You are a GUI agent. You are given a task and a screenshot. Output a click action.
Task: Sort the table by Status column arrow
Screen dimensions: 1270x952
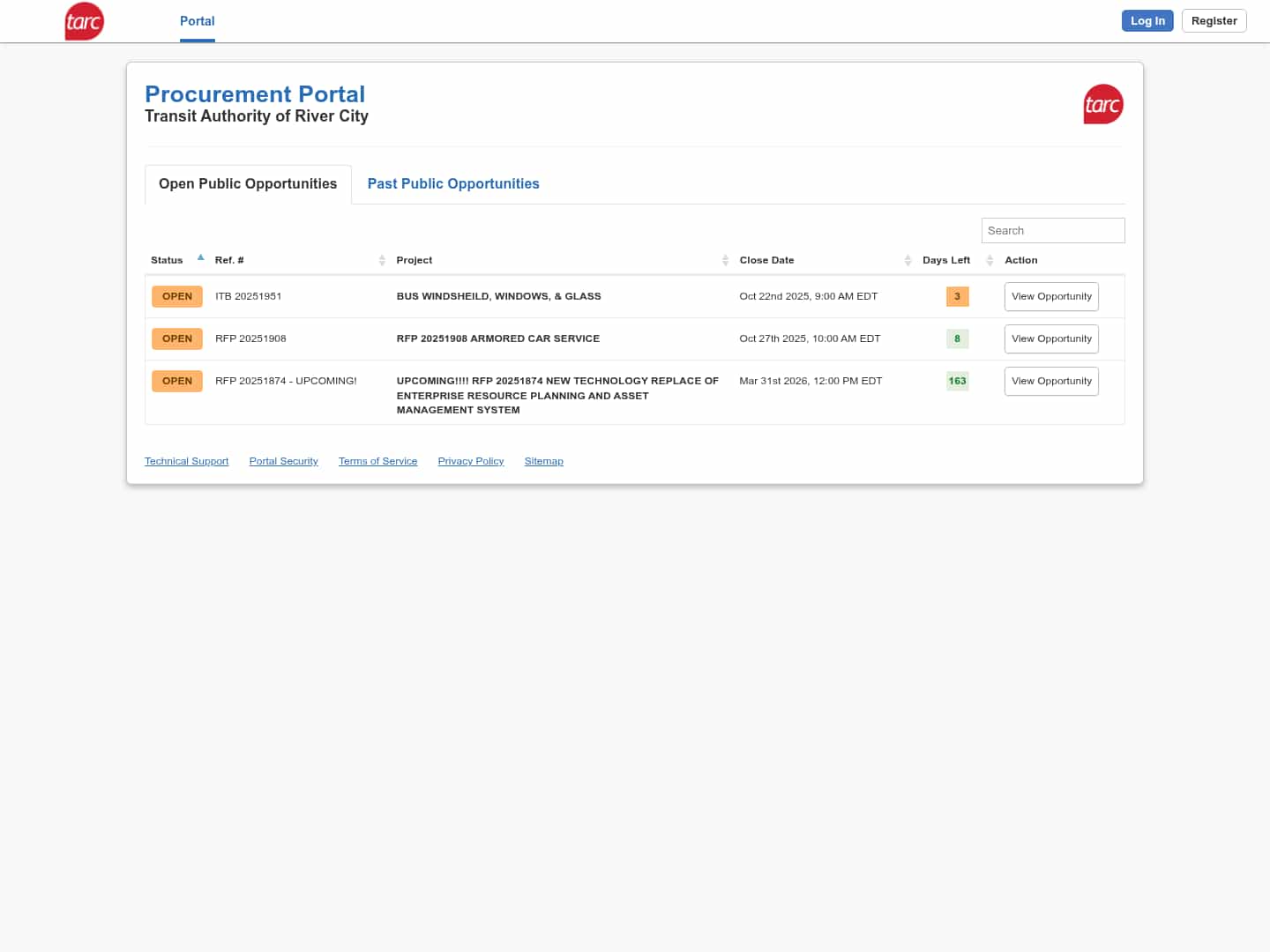pos(200,258)
